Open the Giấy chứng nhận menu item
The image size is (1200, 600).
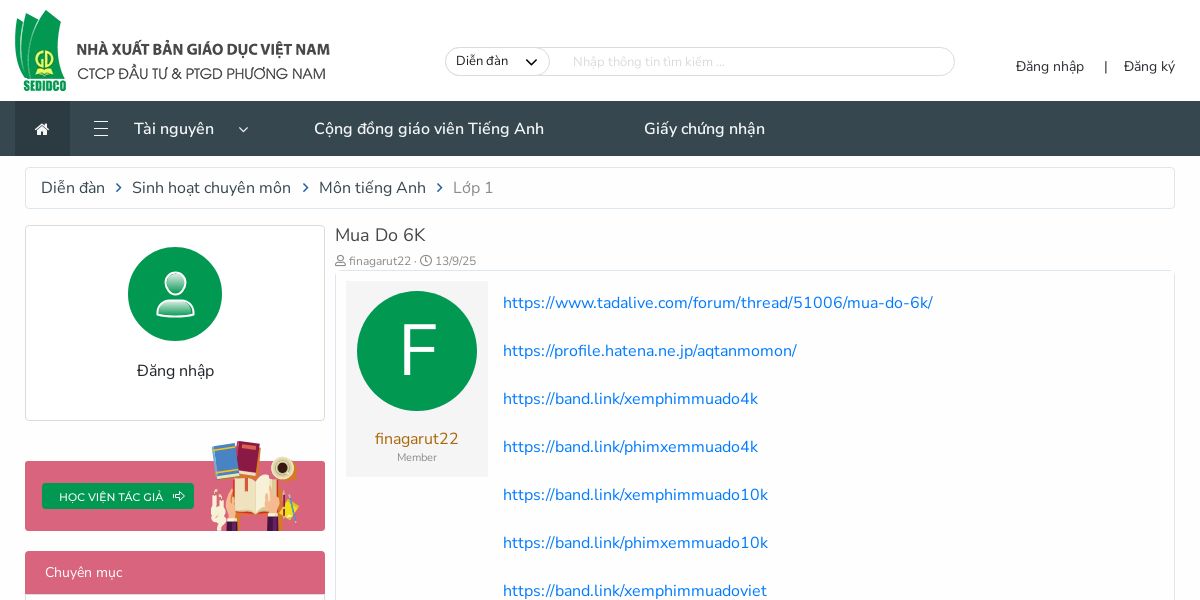coord(704,129)
